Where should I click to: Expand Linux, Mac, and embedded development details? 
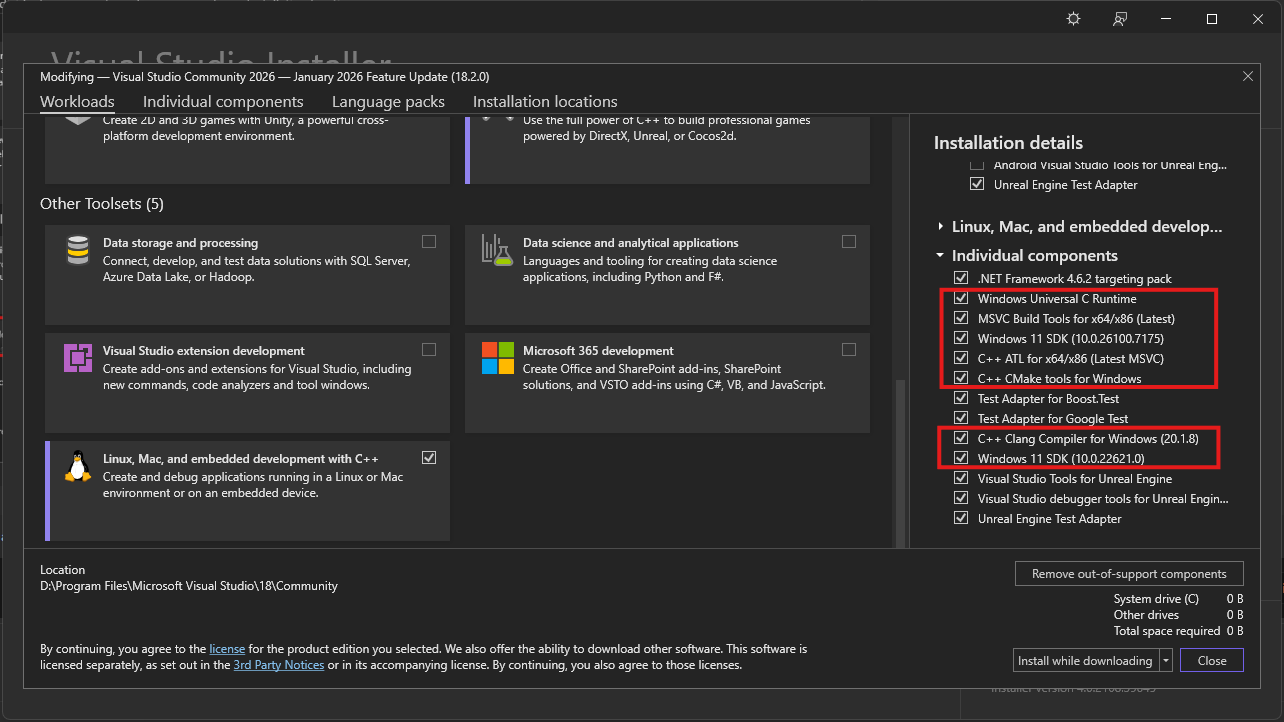[941, 227]
